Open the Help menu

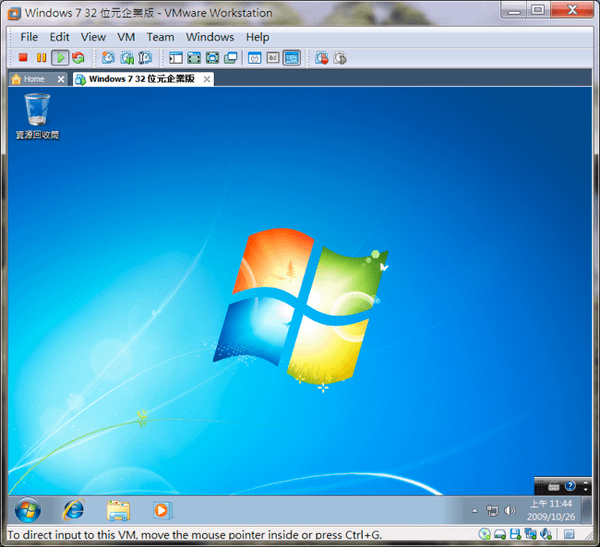pos(258,37)
